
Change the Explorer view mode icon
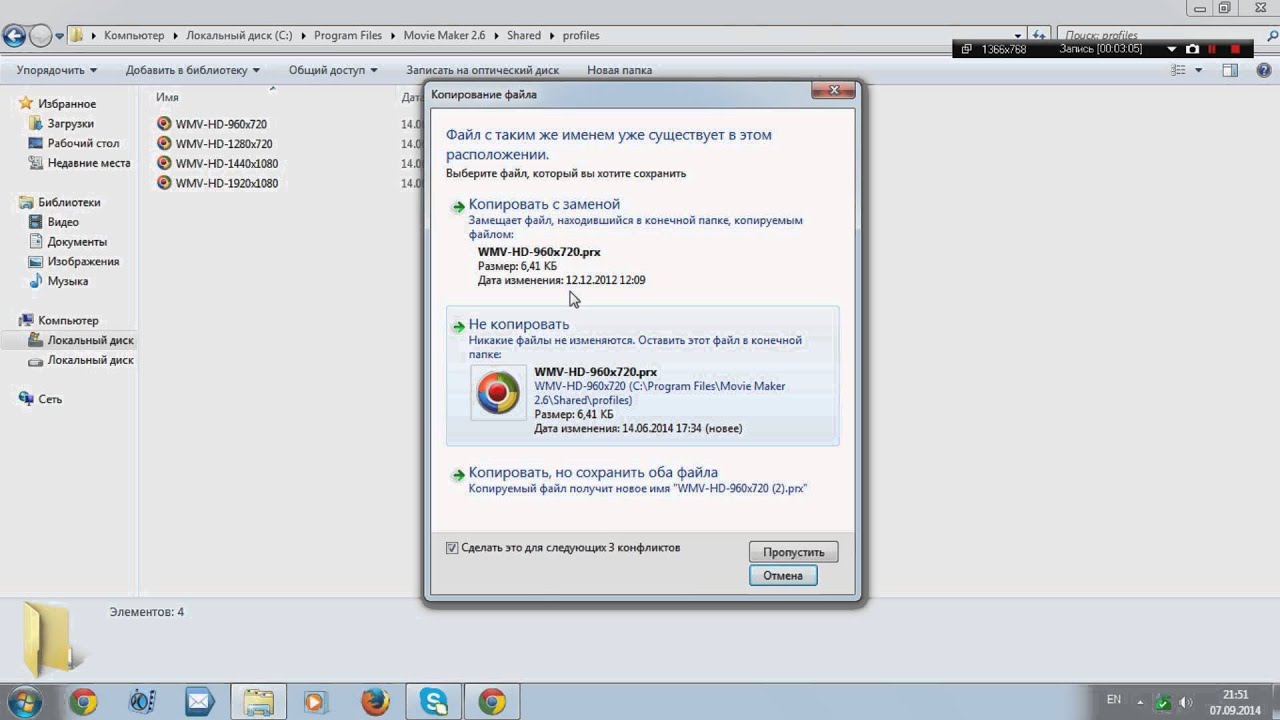point(1178,70)
